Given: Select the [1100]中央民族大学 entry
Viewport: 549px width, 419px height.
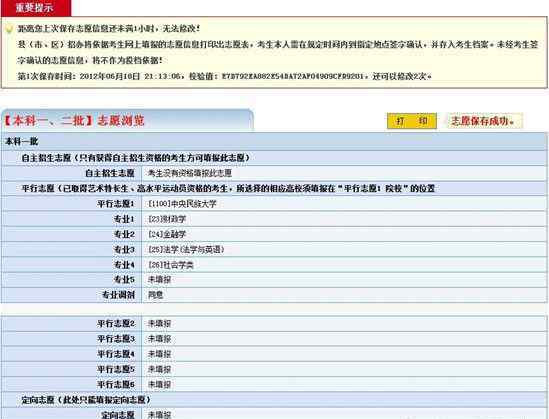Looking at the screenshot, I should tap(182, 204).
